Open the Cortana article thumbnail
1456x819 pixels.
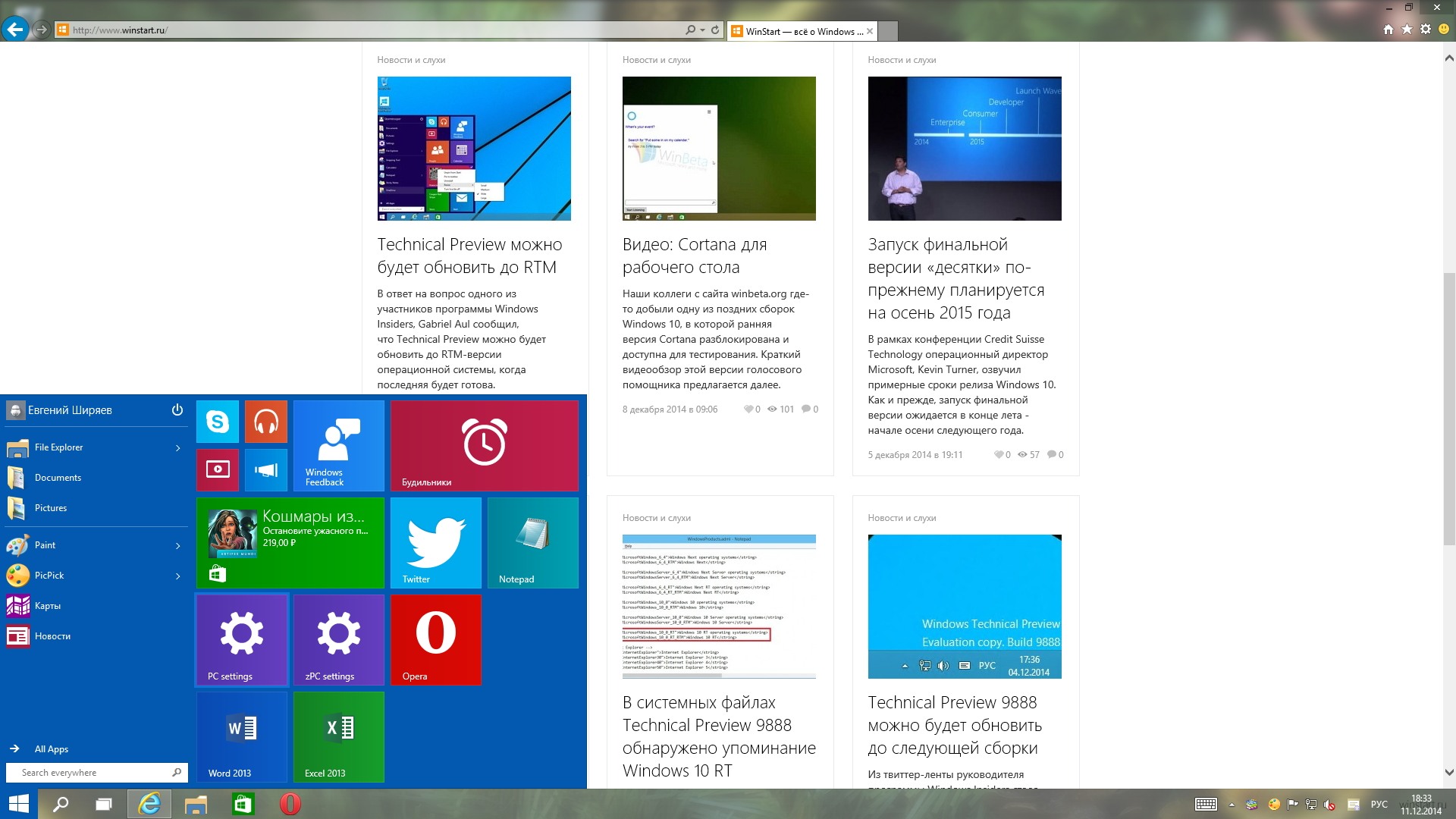(719, 149)
